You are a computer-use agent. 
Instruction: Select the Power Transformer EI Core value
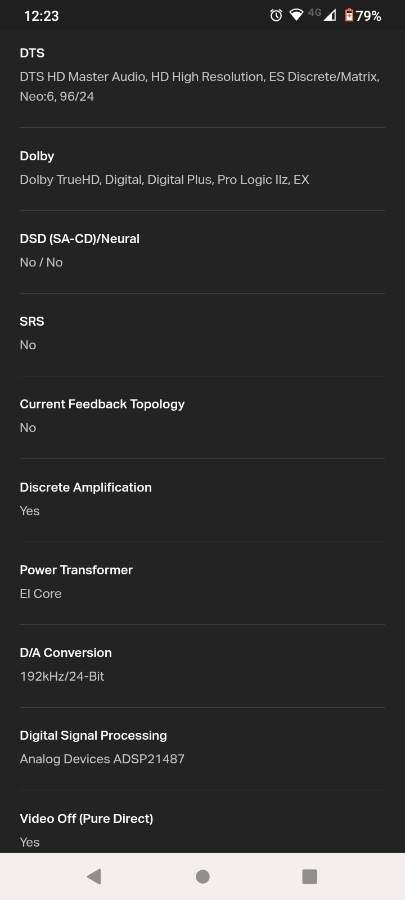pyautogui.click(x=41, y=593)
